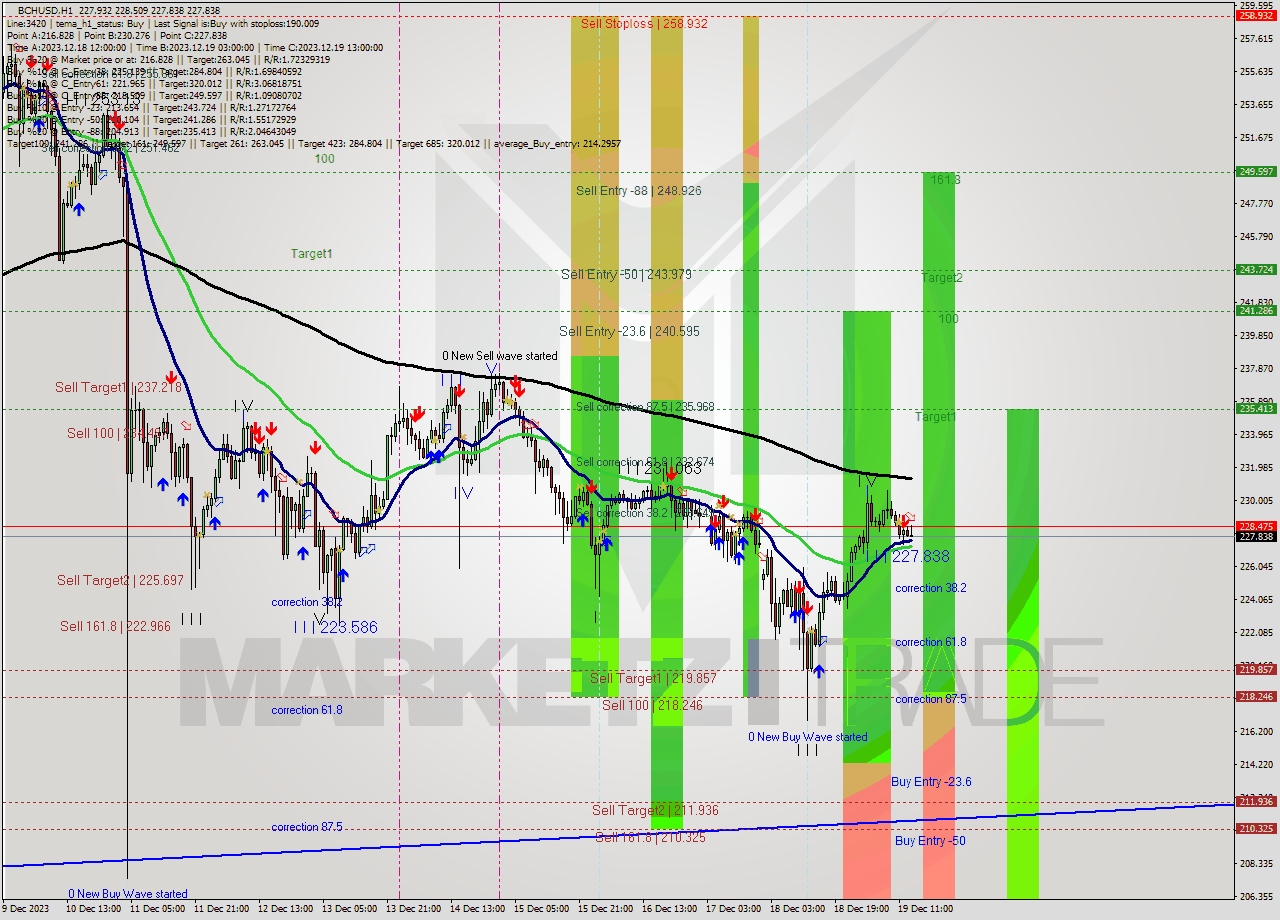Click the green 235.413 price axis tag
Screen dimensions: 1280x920
click(x=1256, y=408)
